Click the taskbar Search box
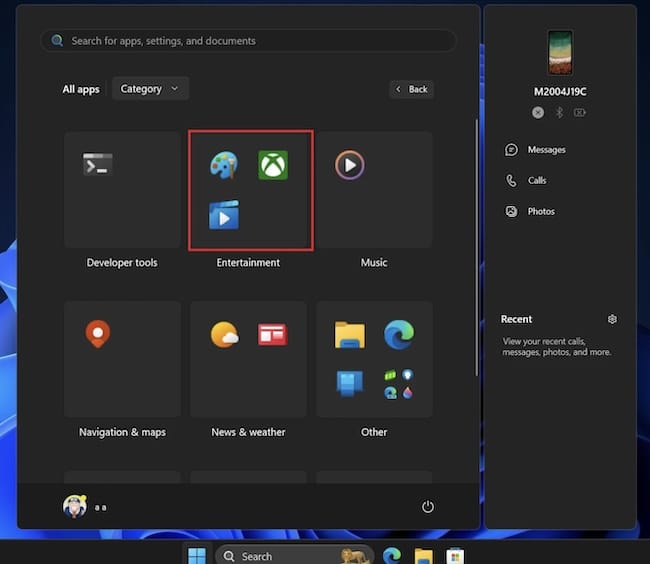Viewport: 650px width, 564px height. (x=294, y=556)
